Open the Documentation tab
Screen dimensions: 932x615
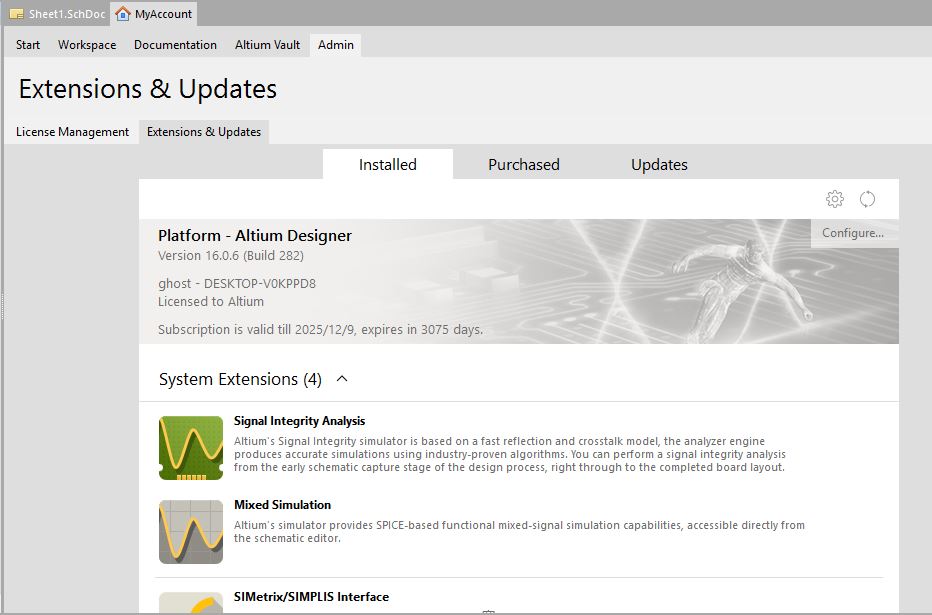(175, 45)
